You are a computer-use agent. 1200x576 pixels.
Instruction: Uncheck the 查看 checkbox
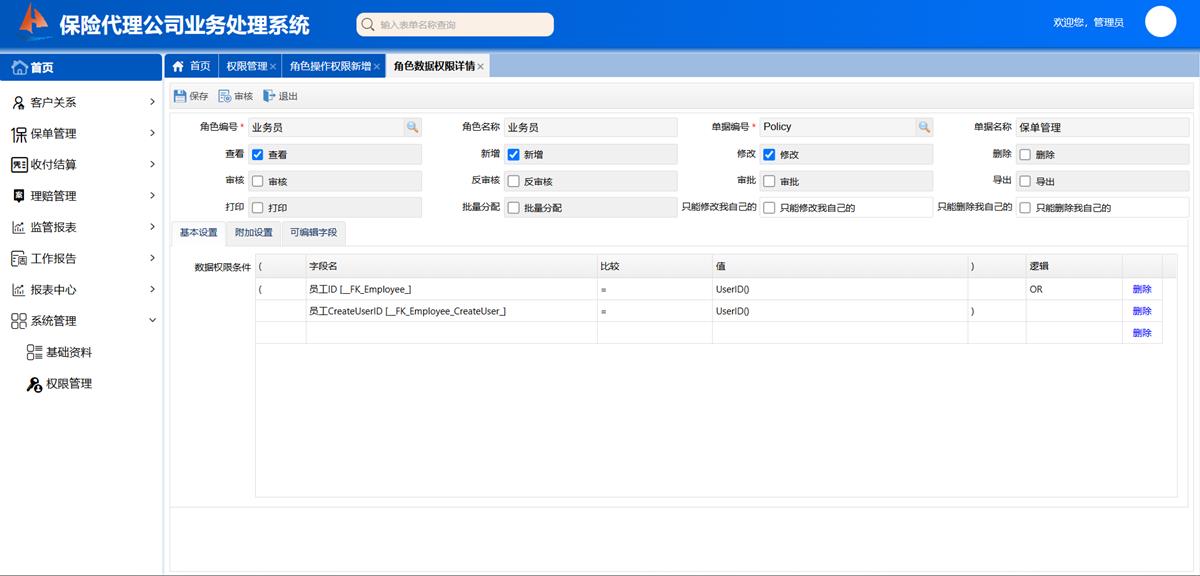click(x=257, y=155)
